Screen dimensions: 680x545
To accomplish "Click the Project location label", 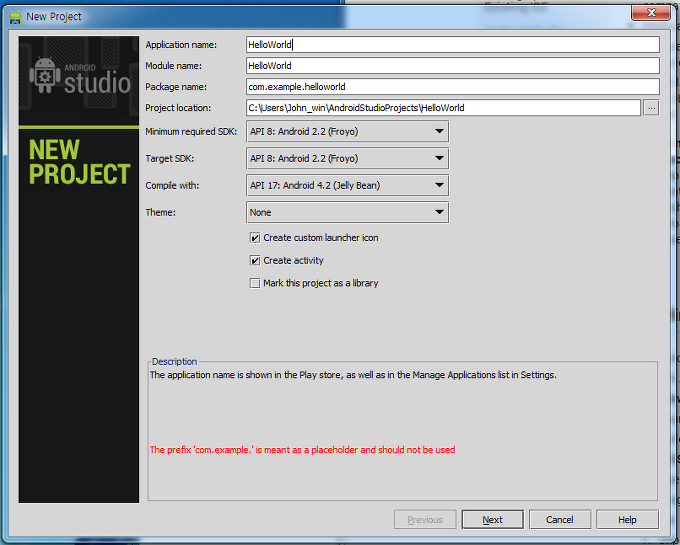I will click(x=178, y=108).
